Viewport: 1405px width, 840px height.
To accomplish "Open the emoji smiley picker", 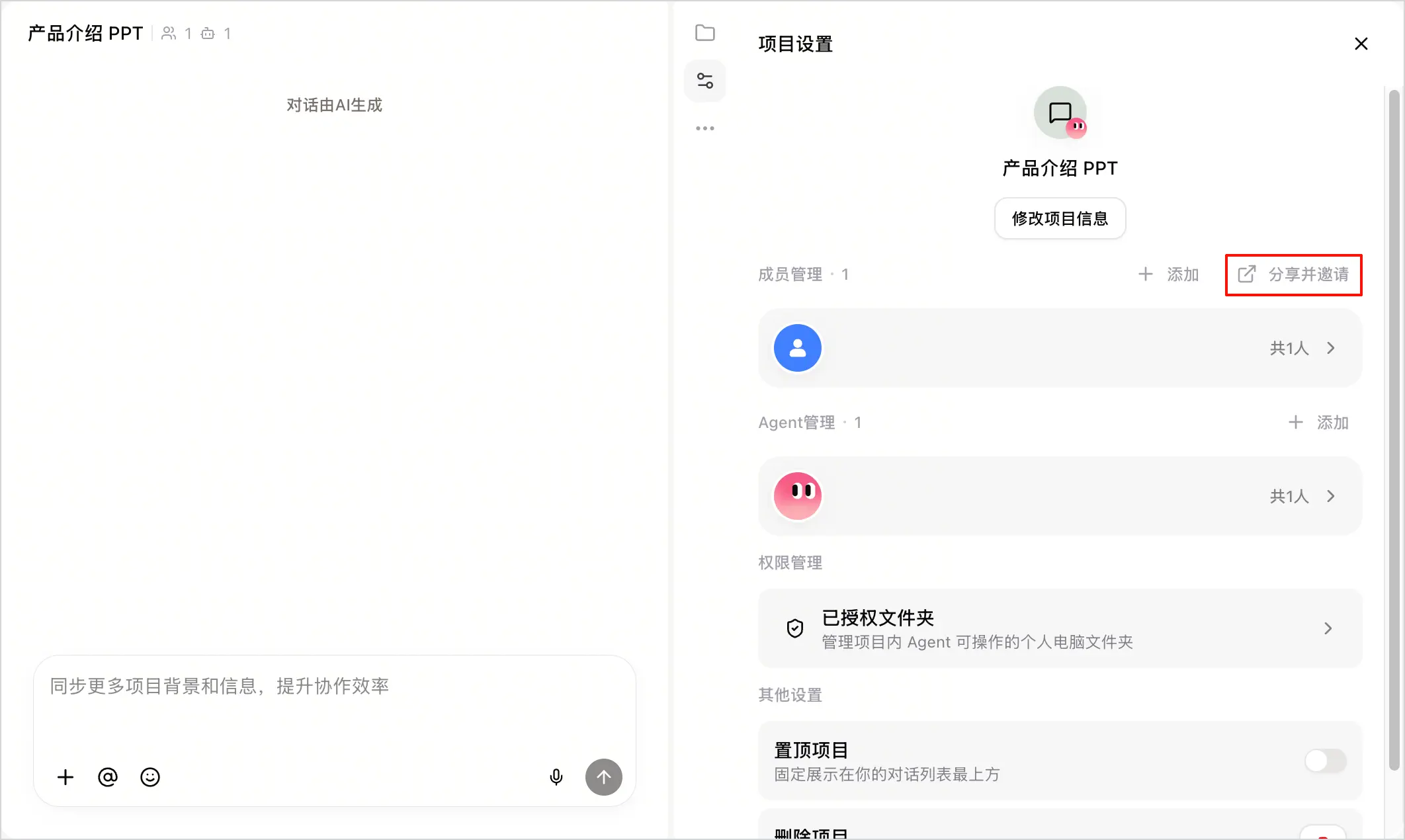I will click(150, 777).
